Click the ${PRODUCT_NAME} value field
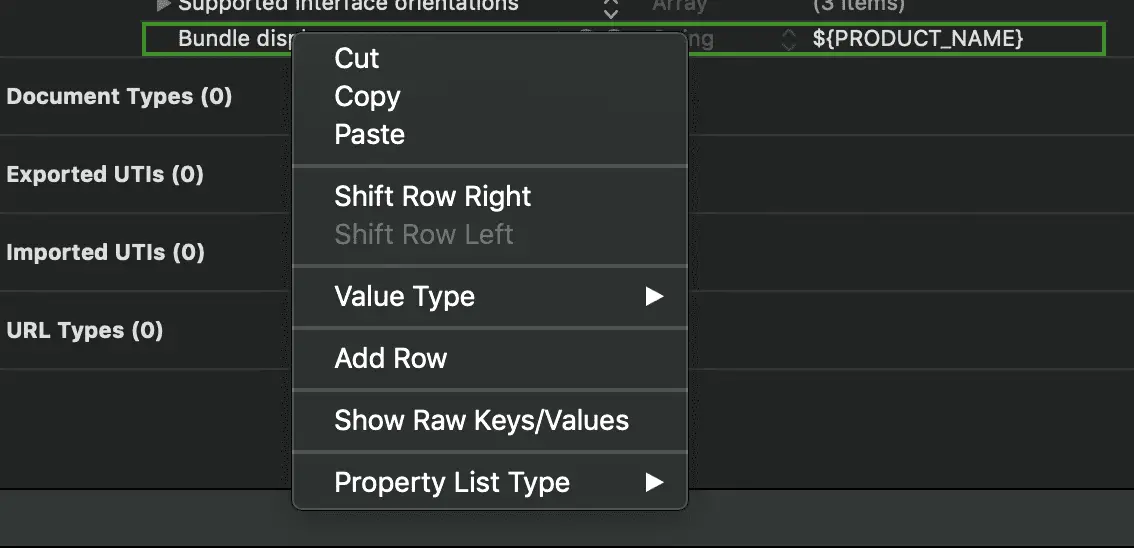Viewport: 1134px width, 548px height. coord(917,39)
